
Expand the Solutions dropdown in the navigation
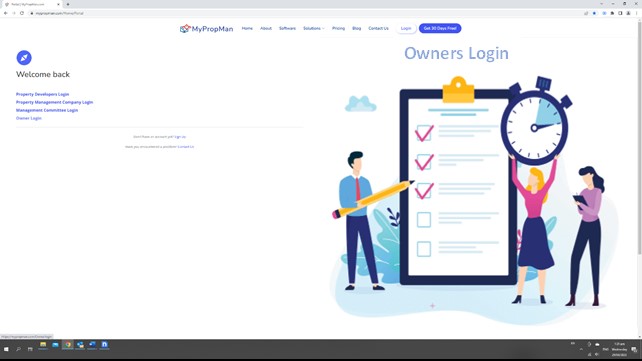coord(314,28)
